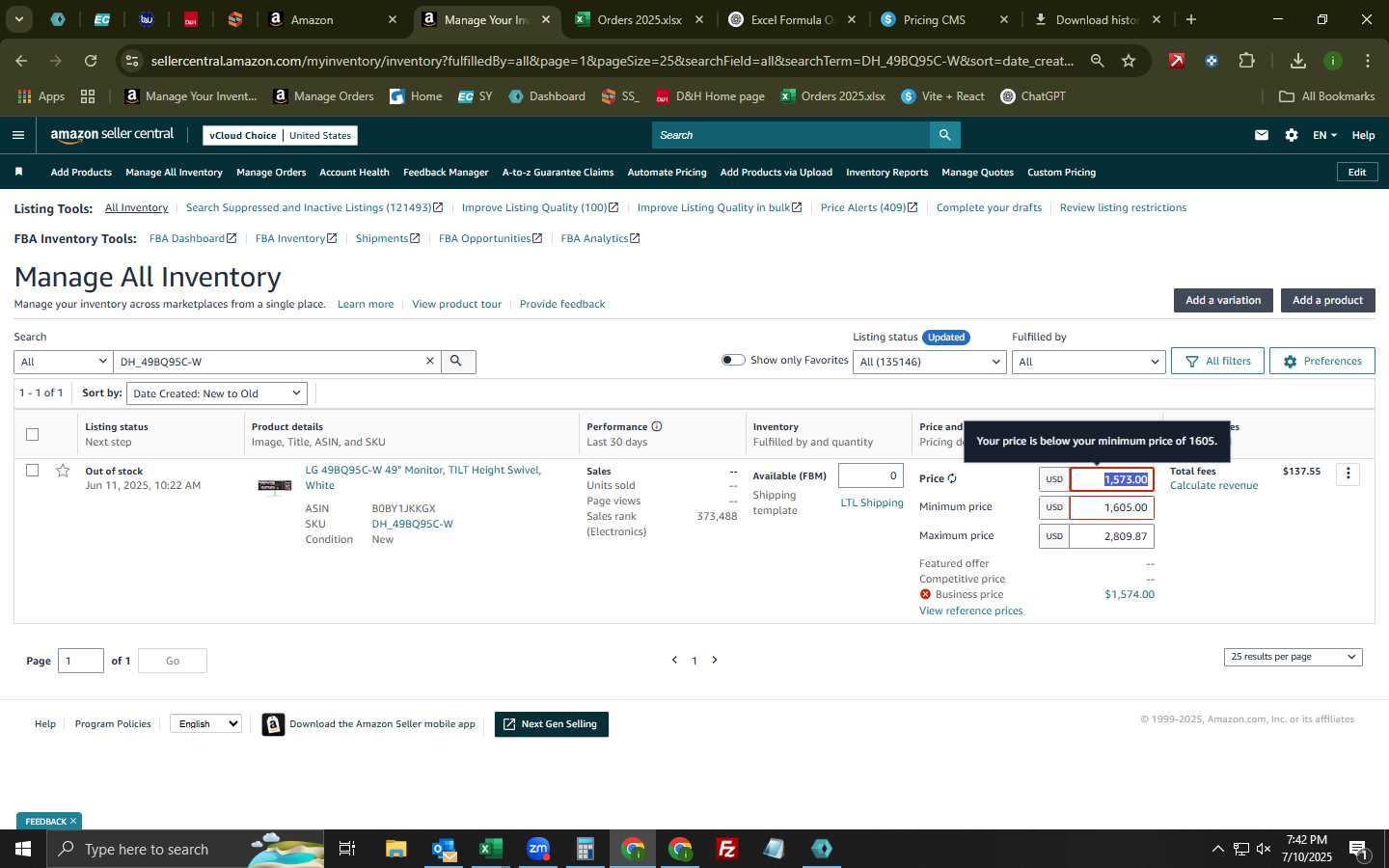This screenshot has width=1389, height=868.
Task: Open Manage All Inventory menu item
Action: pyautogui.click(x=174, y=172)
